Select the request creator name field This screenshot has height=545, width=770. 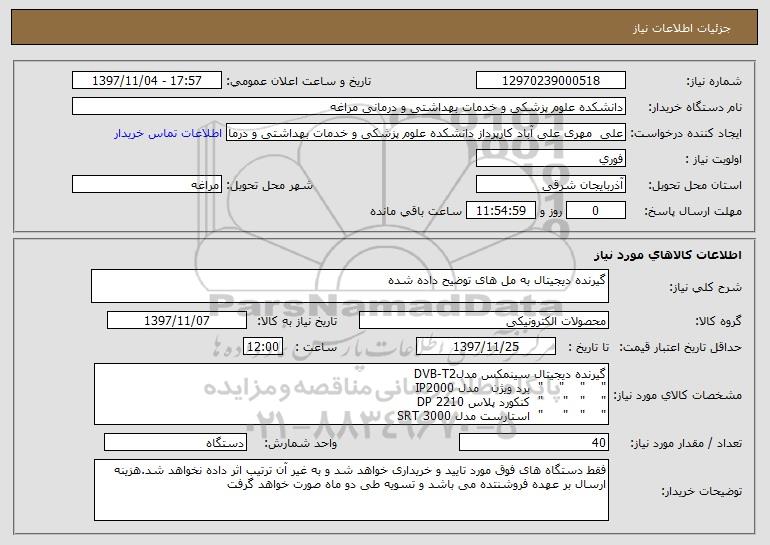[x=426, y=132]
